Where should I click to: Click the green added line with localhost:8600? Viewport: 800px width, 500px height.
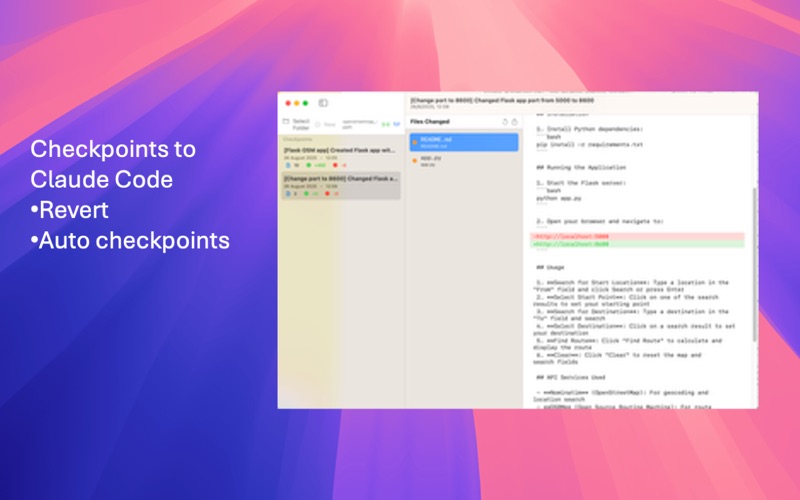[x=637, y=244]
